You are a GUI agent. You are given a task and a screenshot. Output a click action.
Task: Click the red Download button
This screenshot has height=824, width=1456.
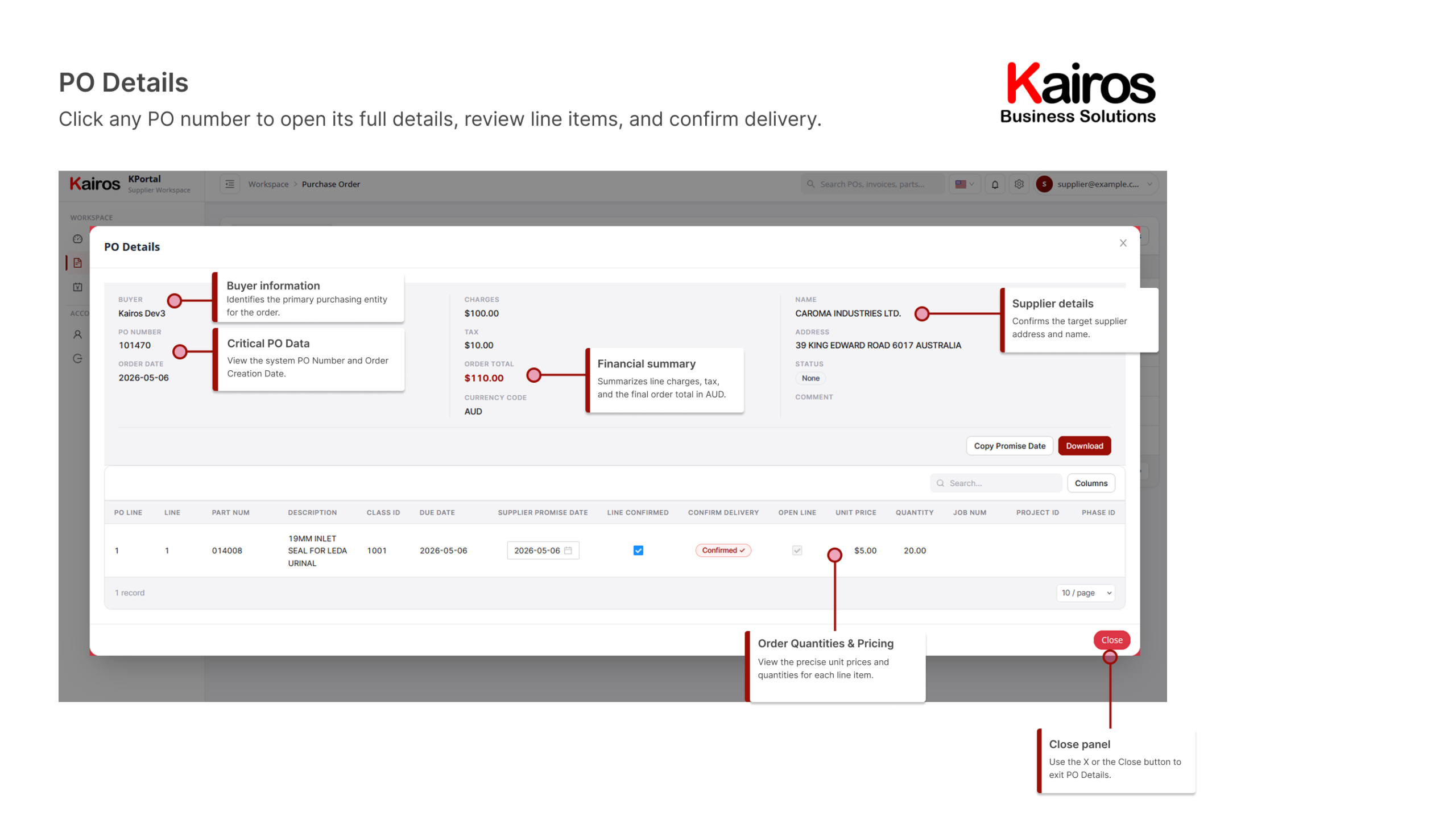point(1085,446)
